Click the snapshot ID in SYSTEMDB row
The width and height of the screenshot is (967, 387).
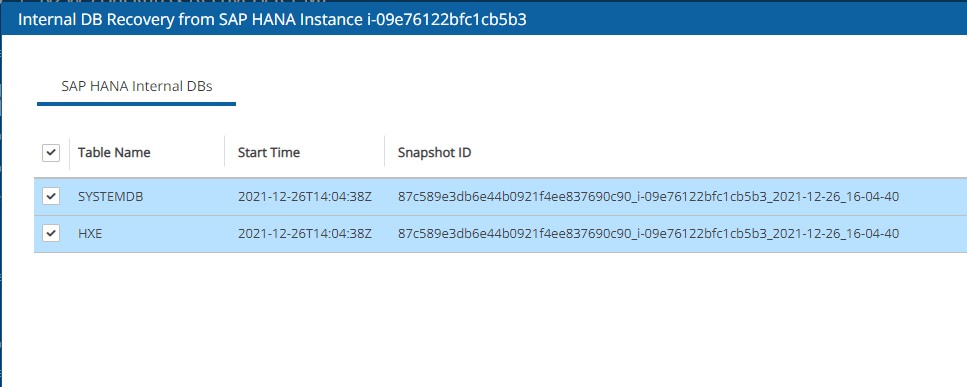tap(649, 197)
